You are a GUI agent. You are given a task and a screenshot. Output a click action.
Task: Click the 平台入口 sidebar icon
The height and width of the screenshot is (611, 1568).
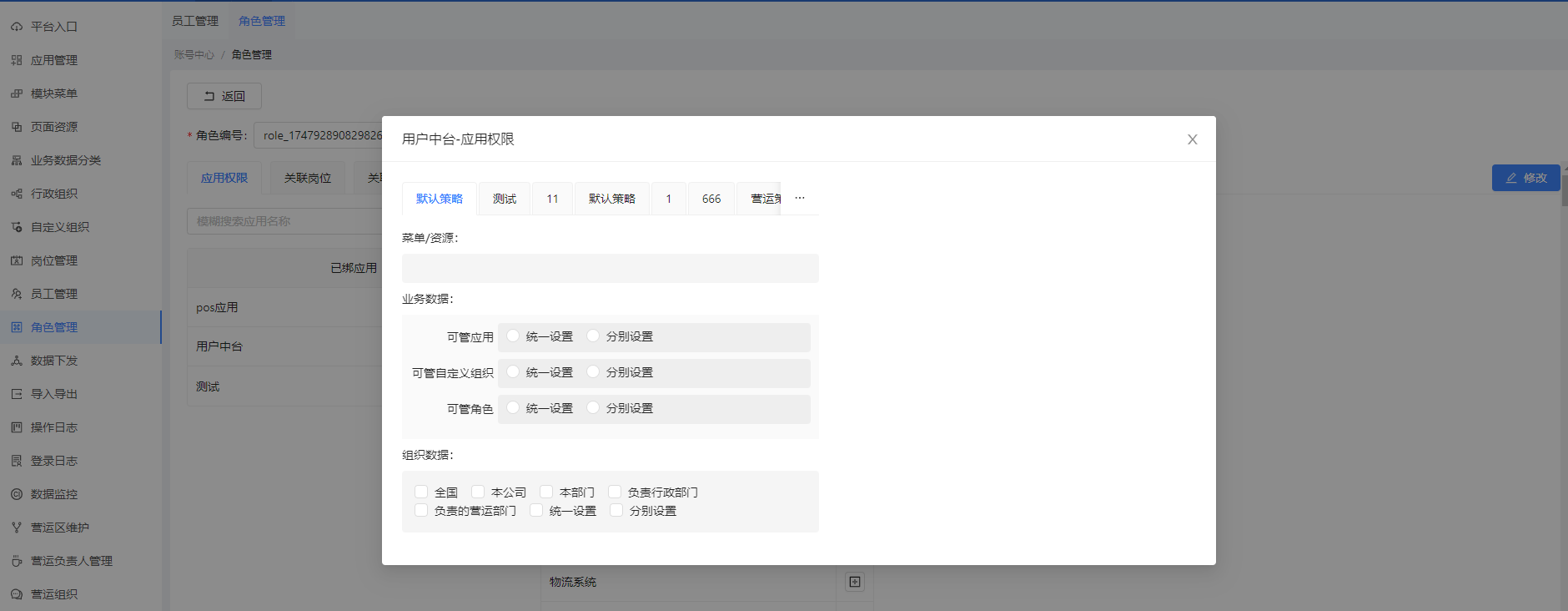[x=17, y=27]
